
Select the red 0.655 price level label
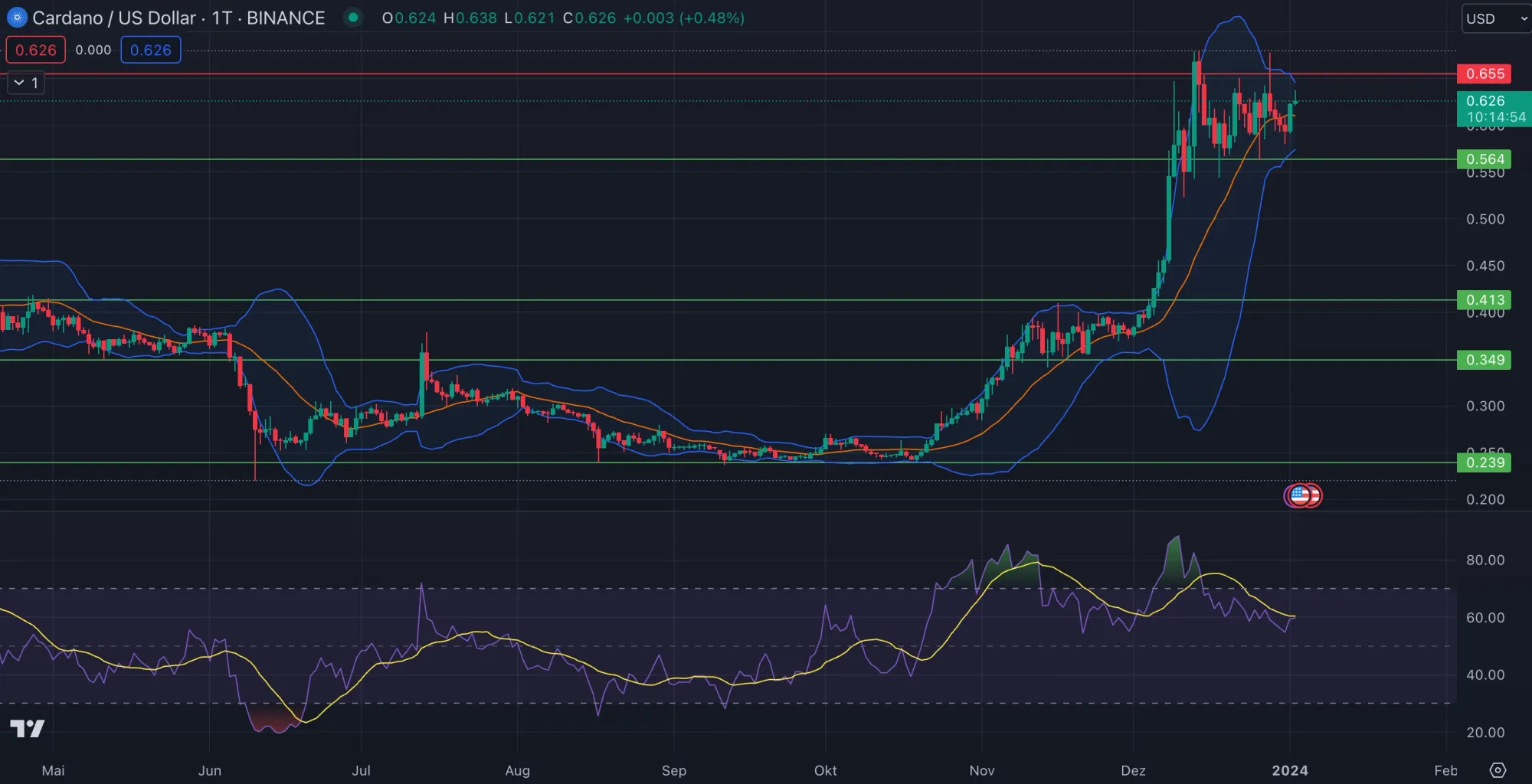(x=1485, y=74)
